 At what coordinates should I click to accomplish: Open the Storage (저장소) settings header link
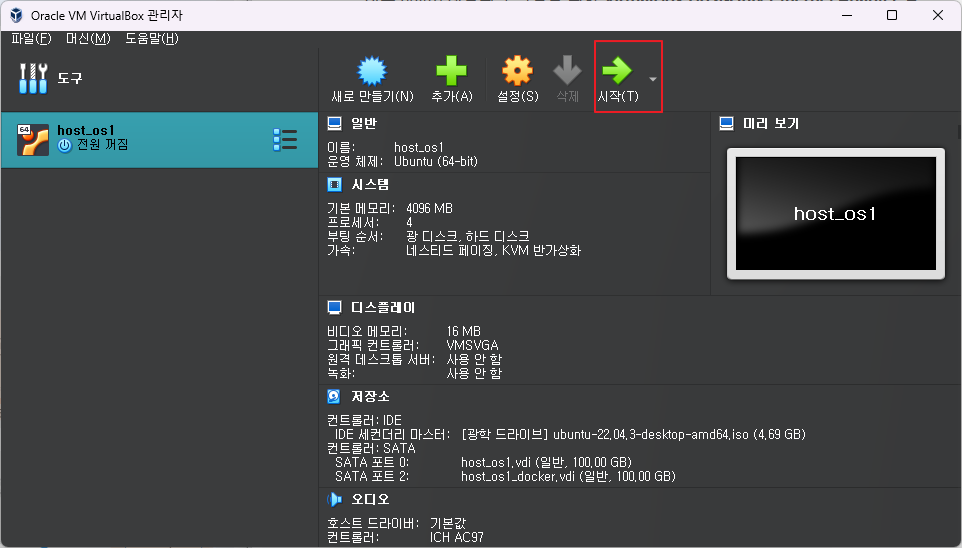370,396
